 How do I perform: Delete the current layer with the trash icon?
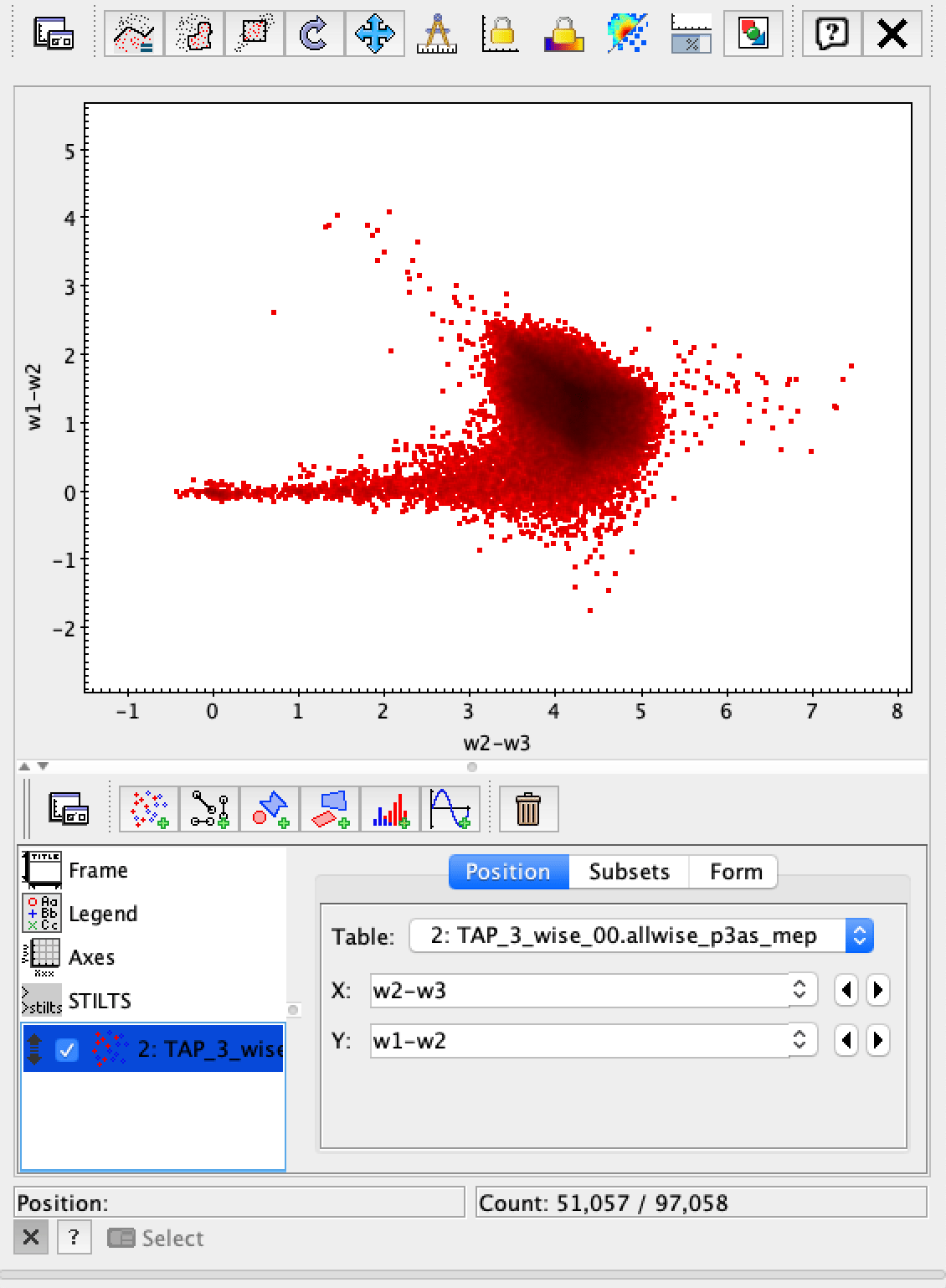(527, 808)
